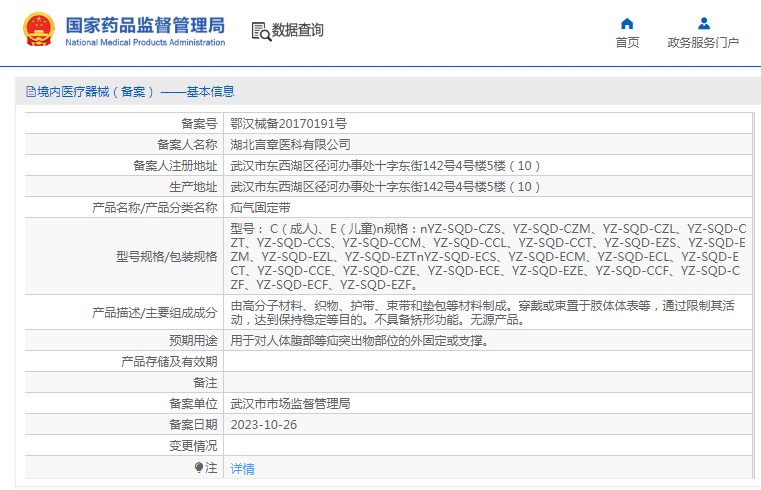Click the national emblem logo
The width and height of the screenshot is (761, 490).
pyautogui.click(x=39, y=30)
